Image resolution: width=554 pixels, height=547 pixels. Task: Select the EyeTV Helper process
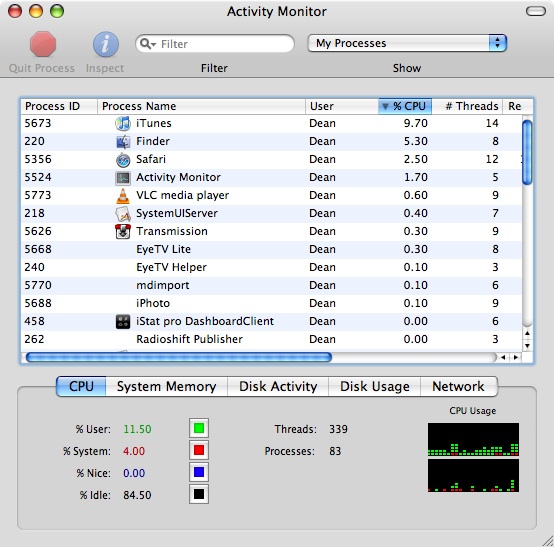coord(171,267)
